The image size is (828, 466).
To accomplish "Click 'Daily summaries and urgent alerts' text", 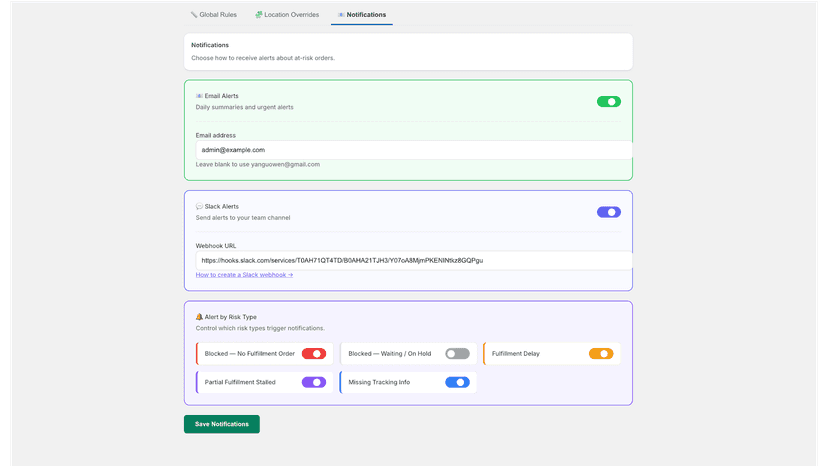I will [x=244, y=107].
